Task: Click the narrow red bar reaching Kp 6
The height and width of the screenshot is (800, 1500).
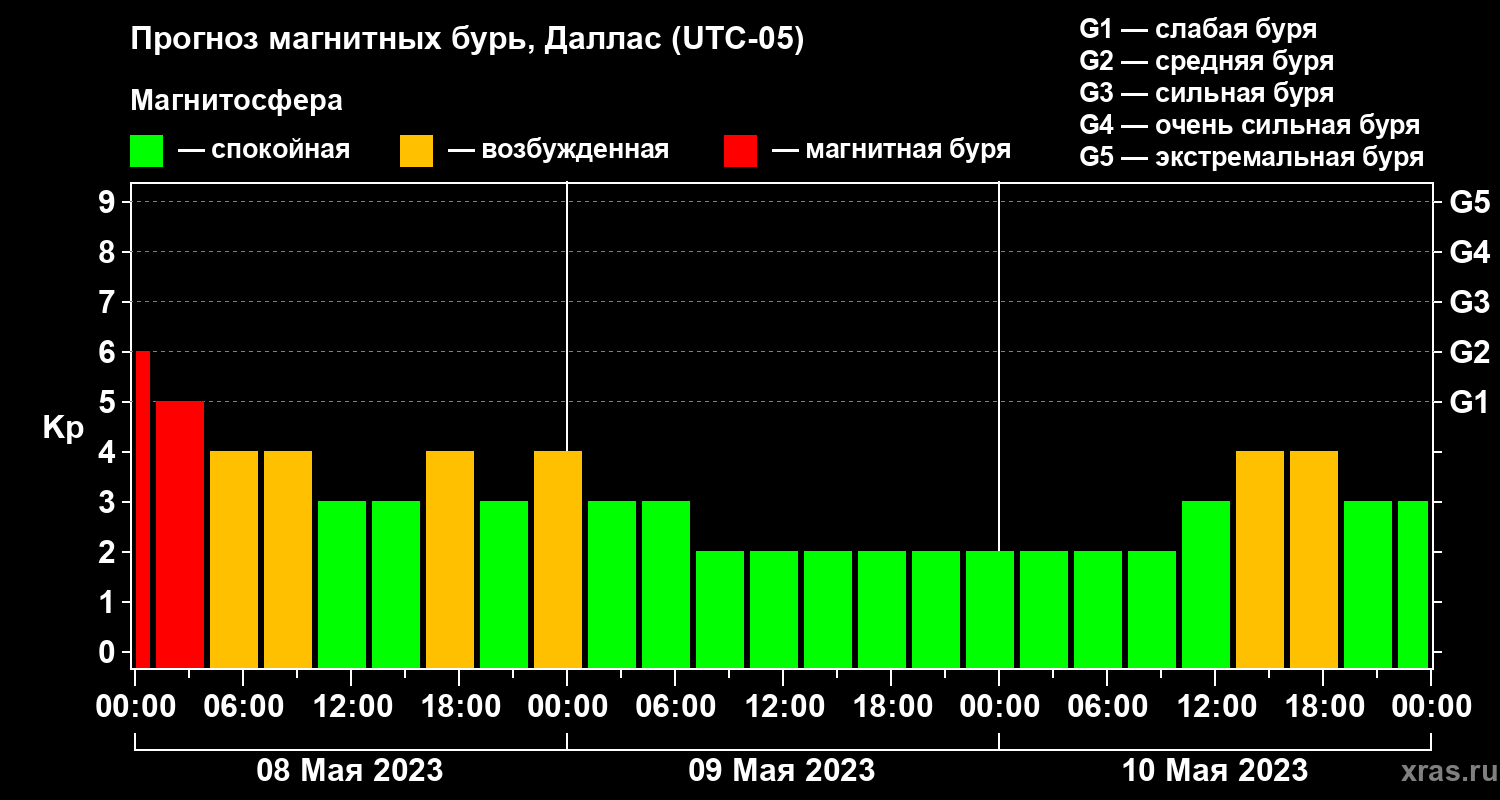Action: pos(142,510)
